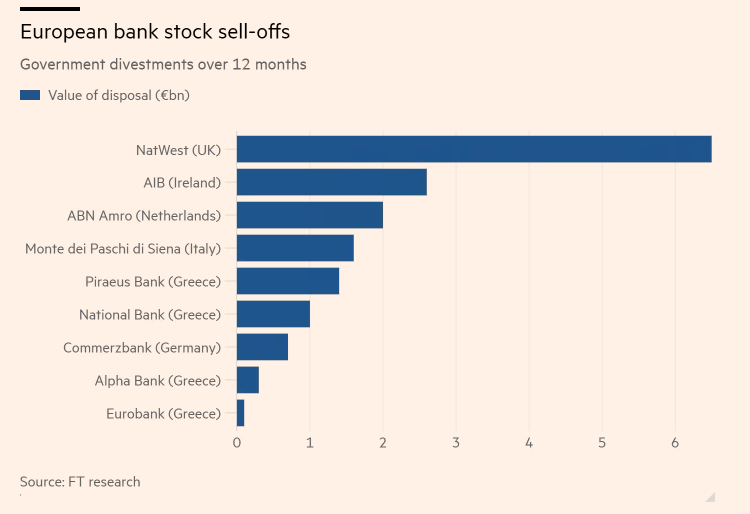Select the NatWest (UK) bar

click(x=474, y=149)
